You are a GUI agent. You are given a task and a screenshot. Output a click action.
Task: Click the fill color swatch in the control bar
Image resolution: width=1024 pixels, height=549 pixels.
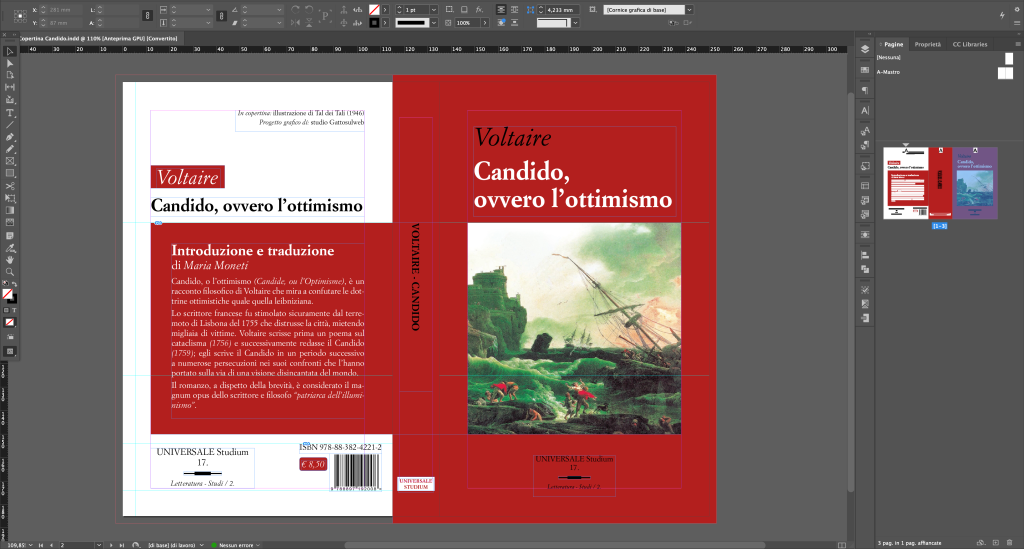[374, 10]
